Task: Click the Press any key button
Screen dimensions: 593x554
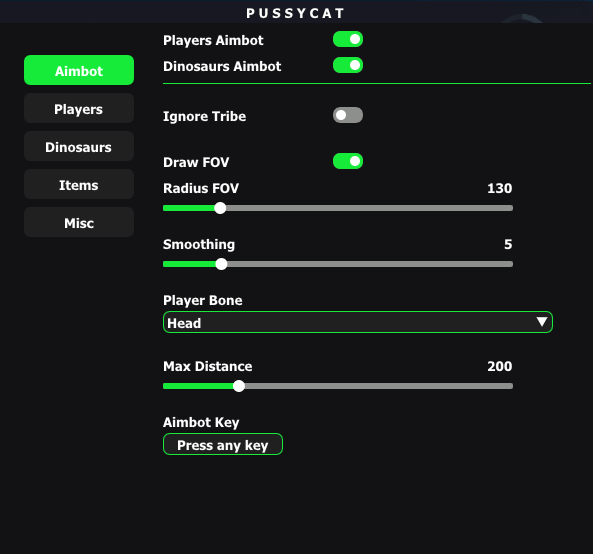Action: click(x=223, y=444)
